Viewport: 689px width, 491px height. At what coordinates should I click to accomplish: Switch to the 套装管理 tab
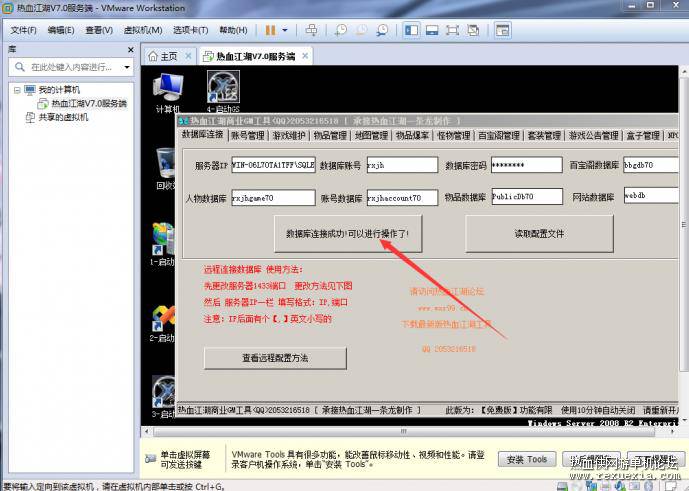click(544, 135)
